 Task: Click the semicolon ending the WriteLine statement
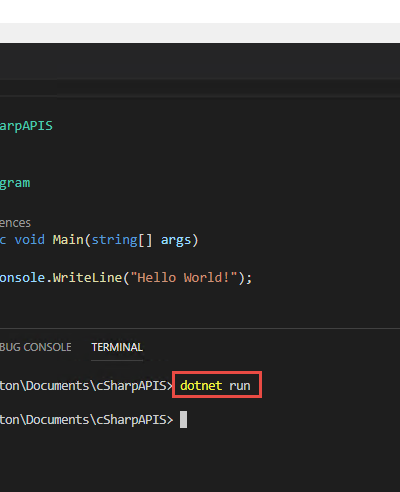coord(250,278)
